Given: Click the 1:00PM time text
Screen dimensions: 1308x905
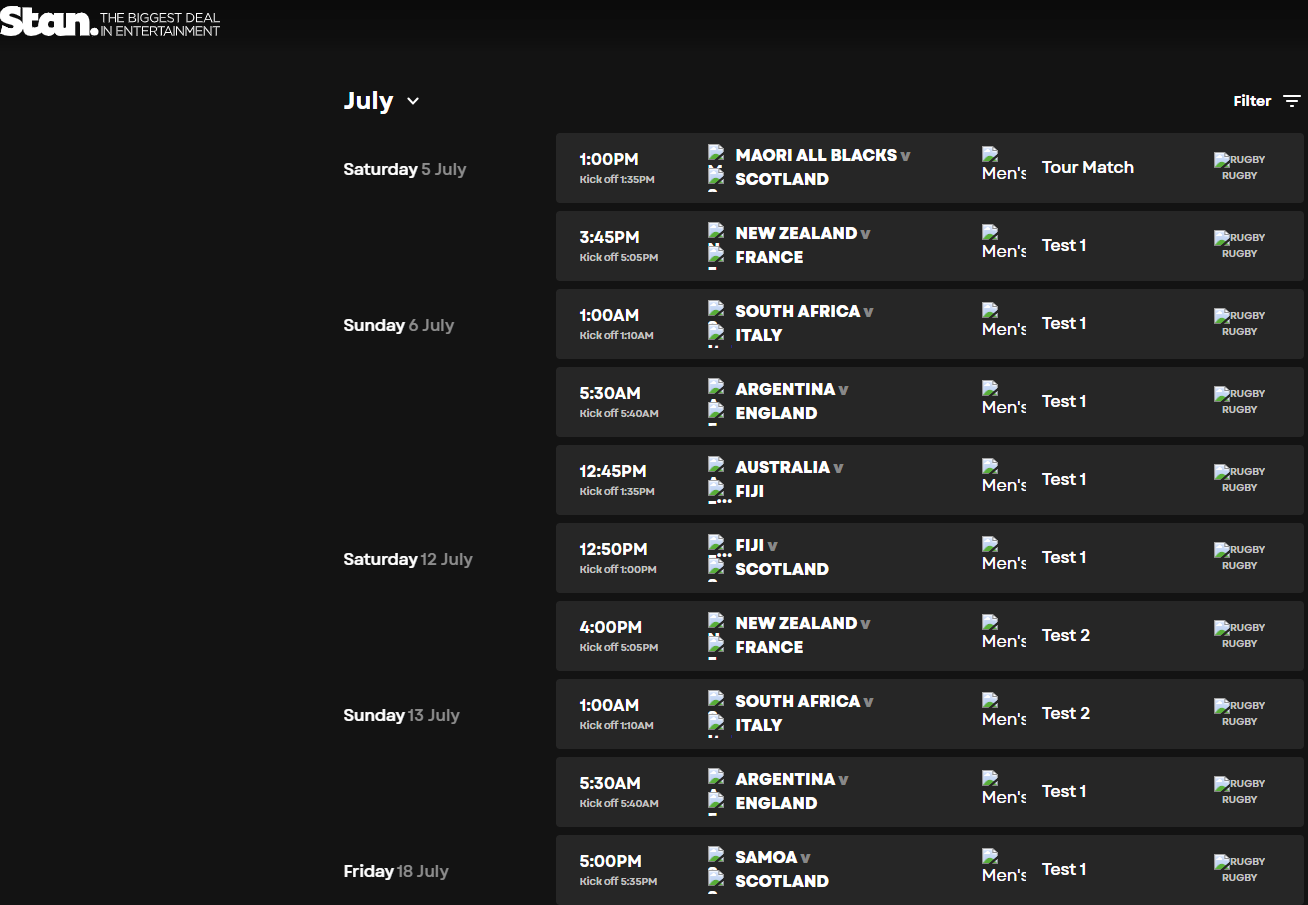Looking at the screenshot, I should [609, 159].
